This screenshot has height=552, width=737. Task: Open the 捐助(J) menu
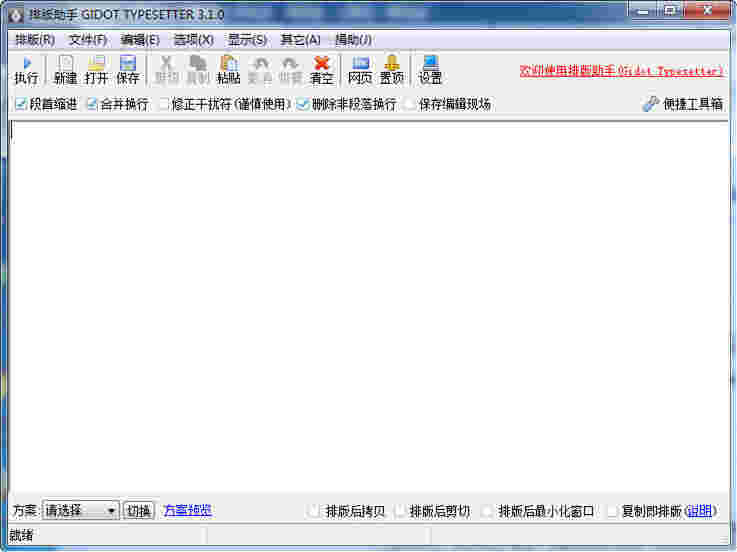pos(353,40)
